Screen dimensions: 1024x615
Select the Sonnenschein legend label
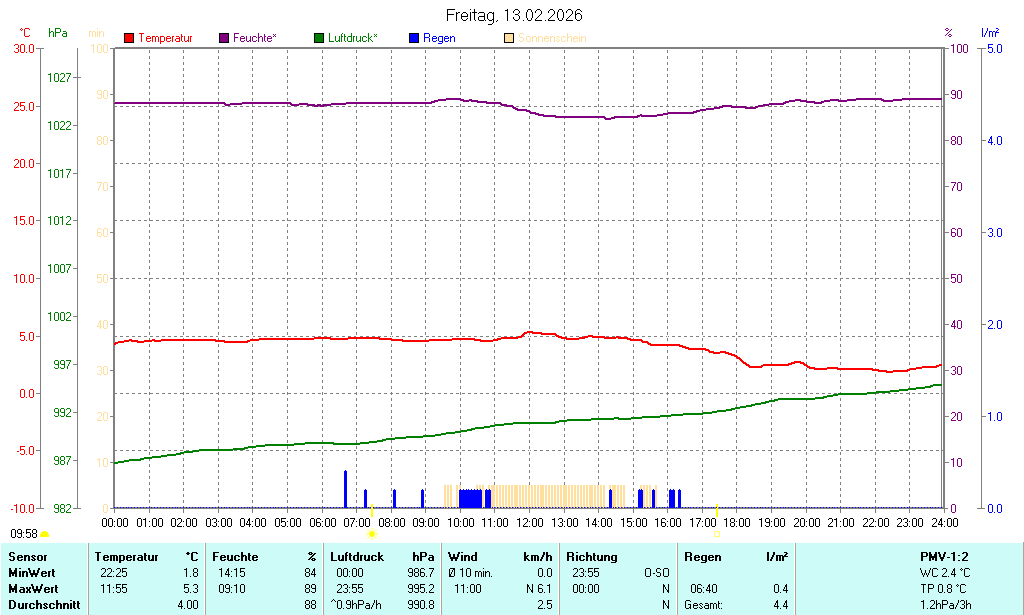pos(552,38)
